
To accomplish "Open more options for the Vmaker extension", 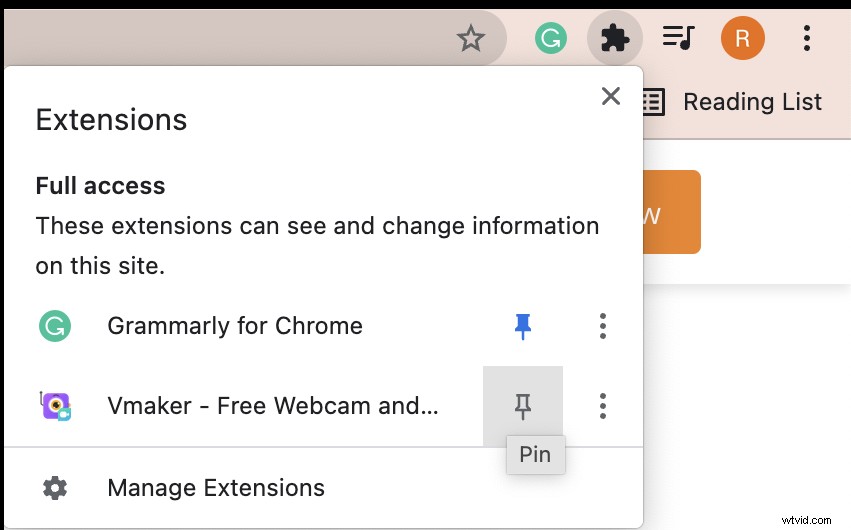I will click(602, 406).
